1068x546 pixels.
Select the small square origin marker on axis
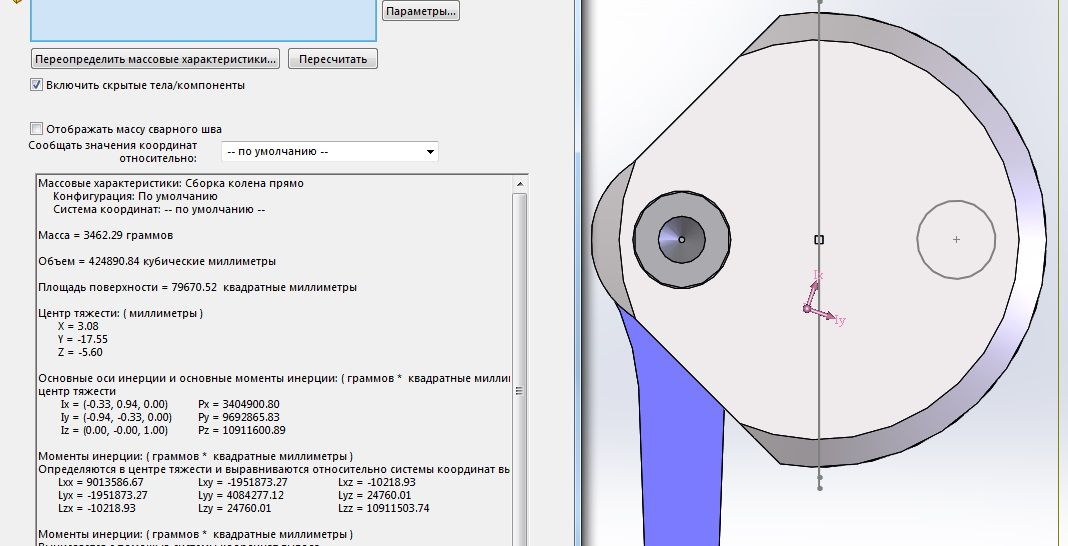pyautogui.click(x=819, y=239)
